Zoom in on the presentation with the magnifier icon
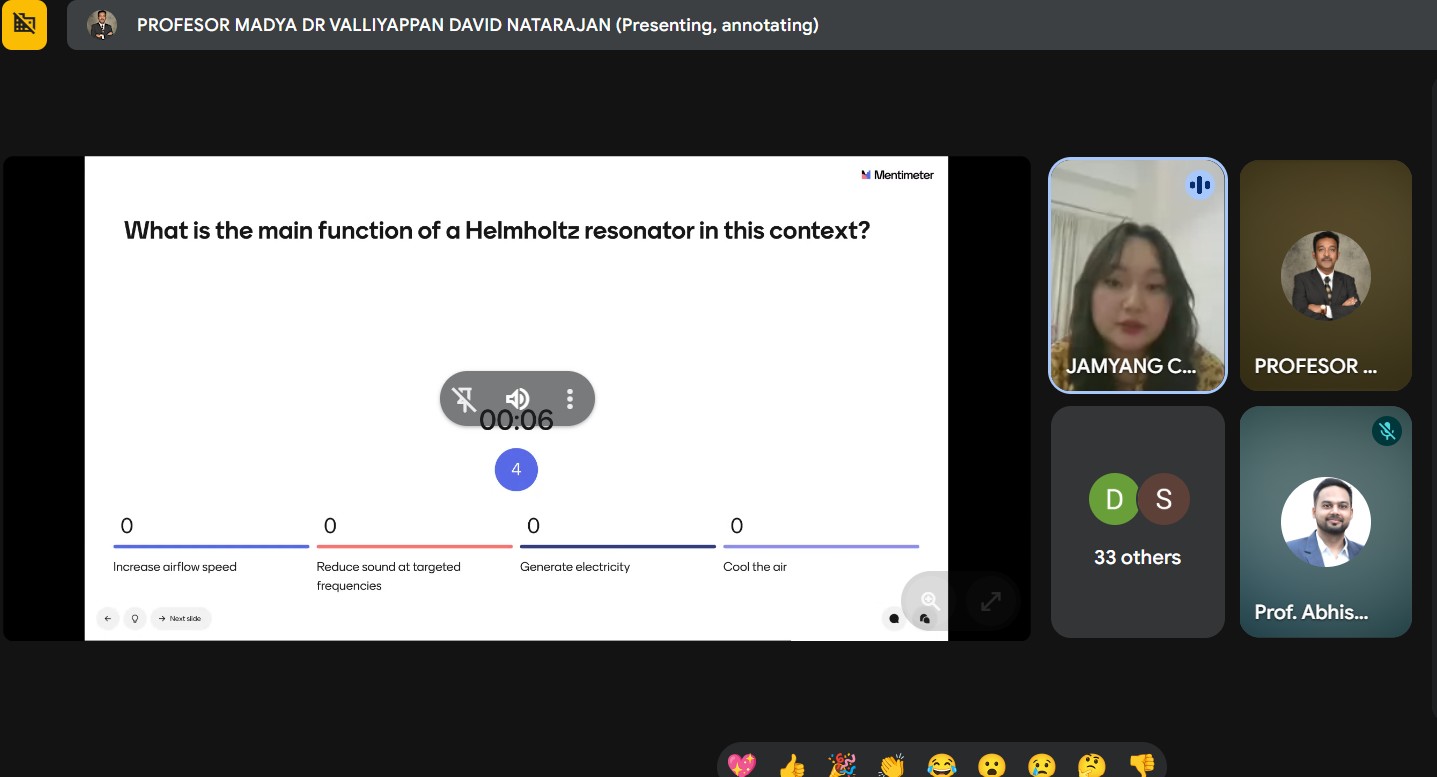 click(930, 601)
